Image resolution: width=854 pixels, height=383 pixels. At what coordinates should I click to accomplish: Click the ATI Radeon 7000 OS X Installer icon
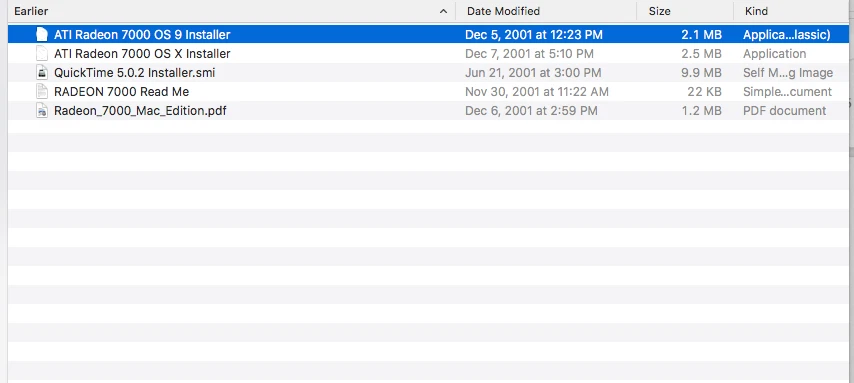point(41,53)
